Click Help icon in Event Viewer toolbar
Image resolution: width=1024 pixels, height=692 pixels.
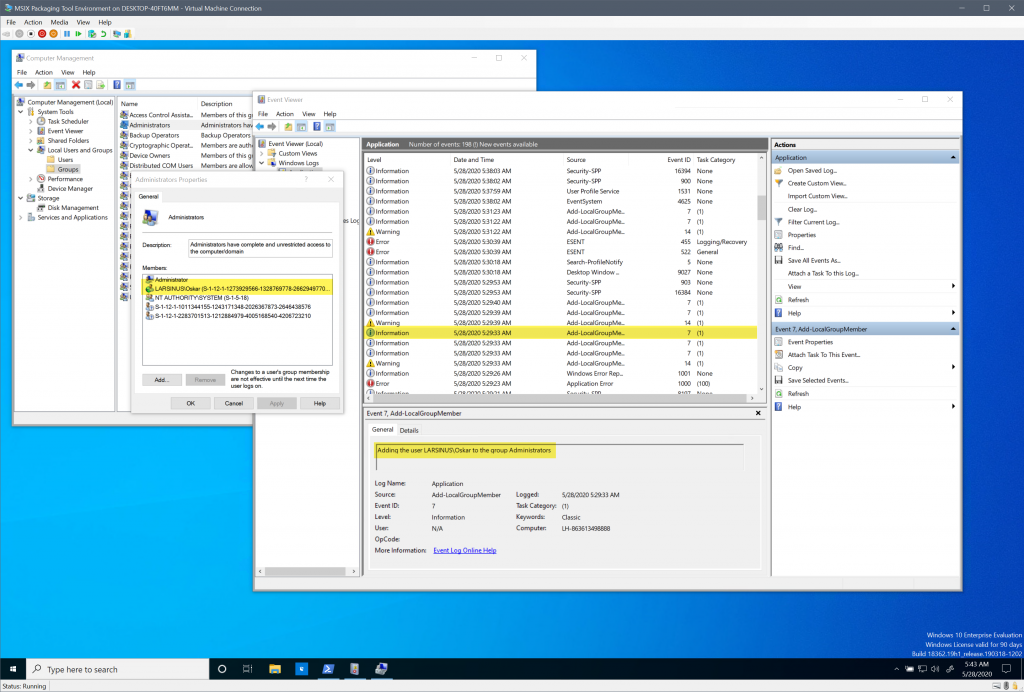pyautogui.click(x=317, y=127)
